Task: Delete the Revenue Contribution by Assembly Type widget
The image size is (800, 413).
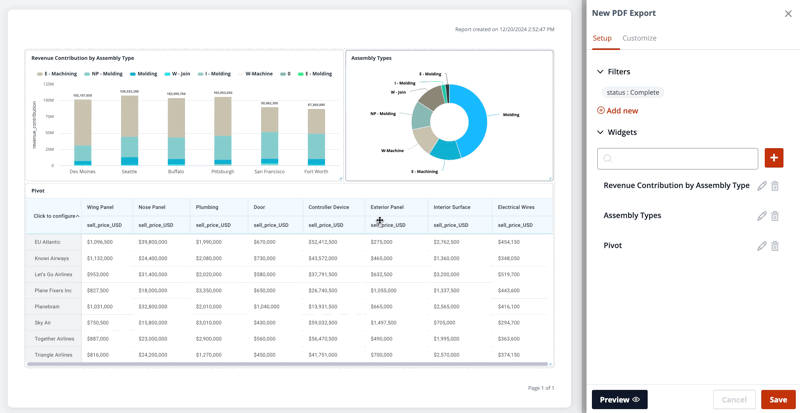Action: (x=775, y=186)
